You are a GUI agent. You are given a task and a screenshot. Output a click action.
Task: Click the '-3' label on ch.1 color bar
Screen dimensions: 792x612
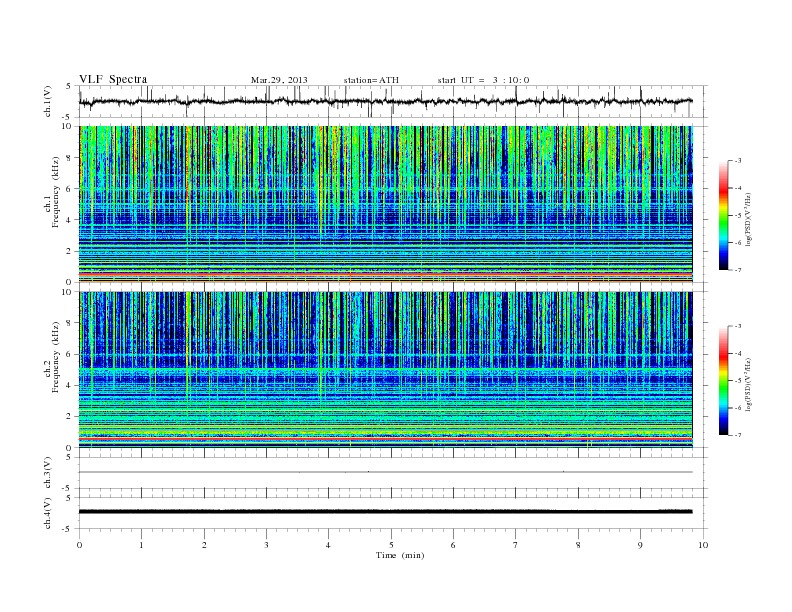(737, 161)
